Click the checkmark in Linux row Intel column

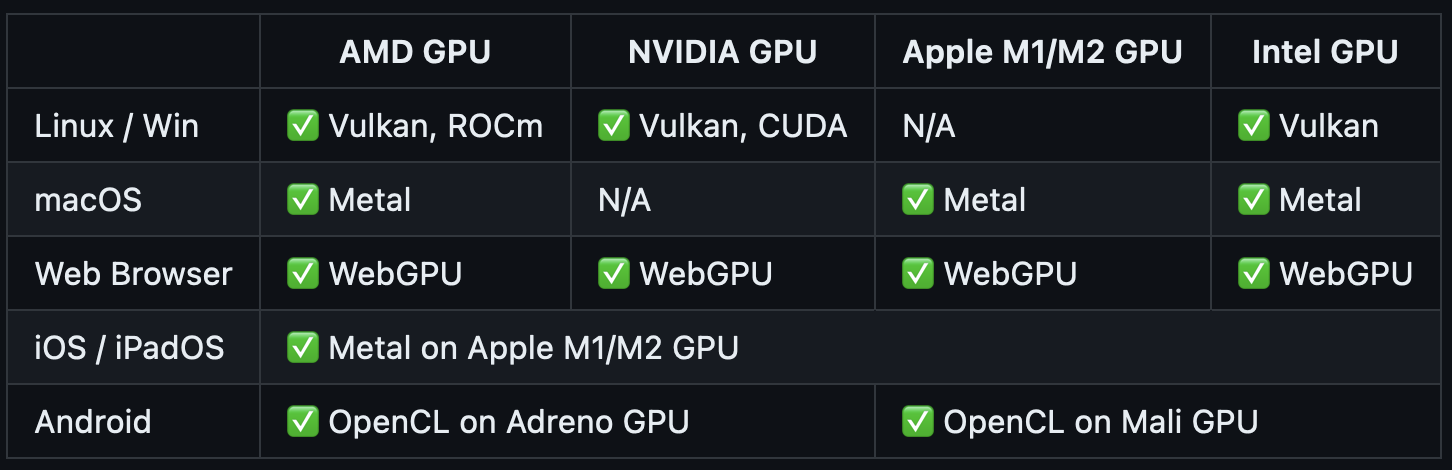coord(1253,126)
